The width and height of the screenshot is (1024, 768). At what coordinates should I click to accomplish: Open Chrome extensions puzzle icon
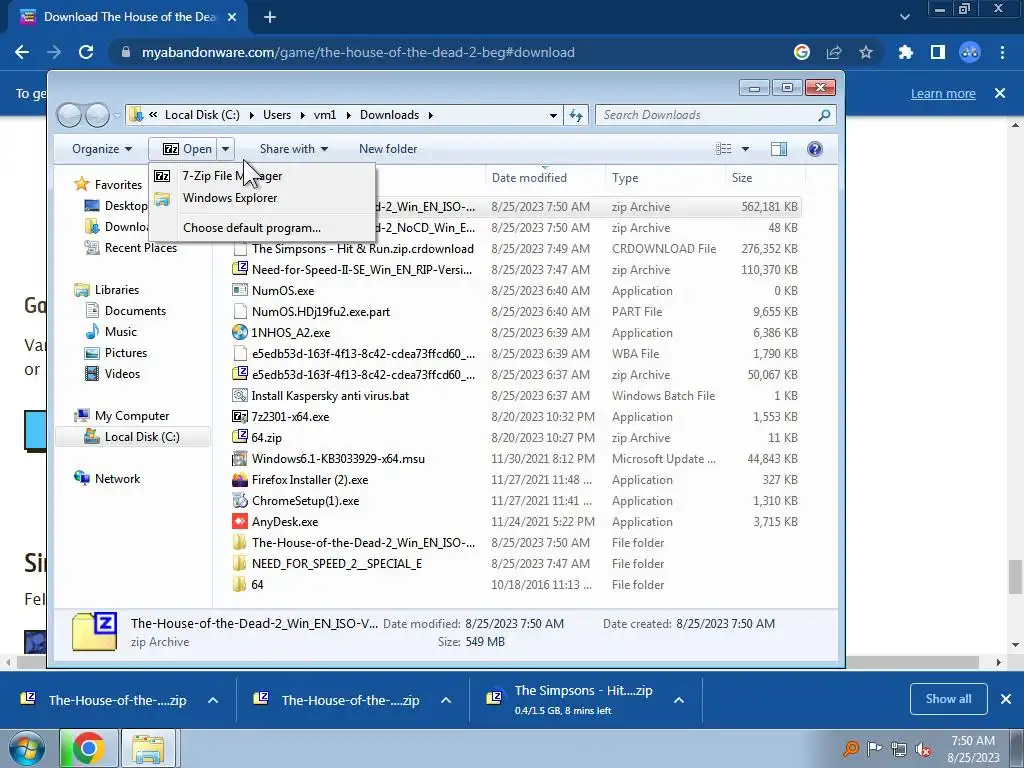click(905, 52)
